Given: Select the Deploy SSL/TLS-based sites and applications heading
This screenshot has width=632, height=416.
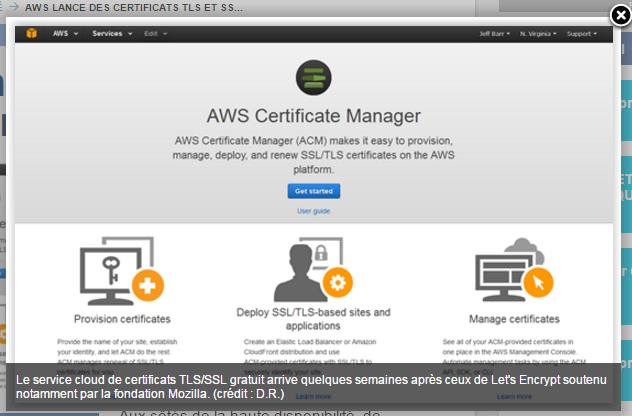Looking at the screenshot, I should tap(314, 319).
